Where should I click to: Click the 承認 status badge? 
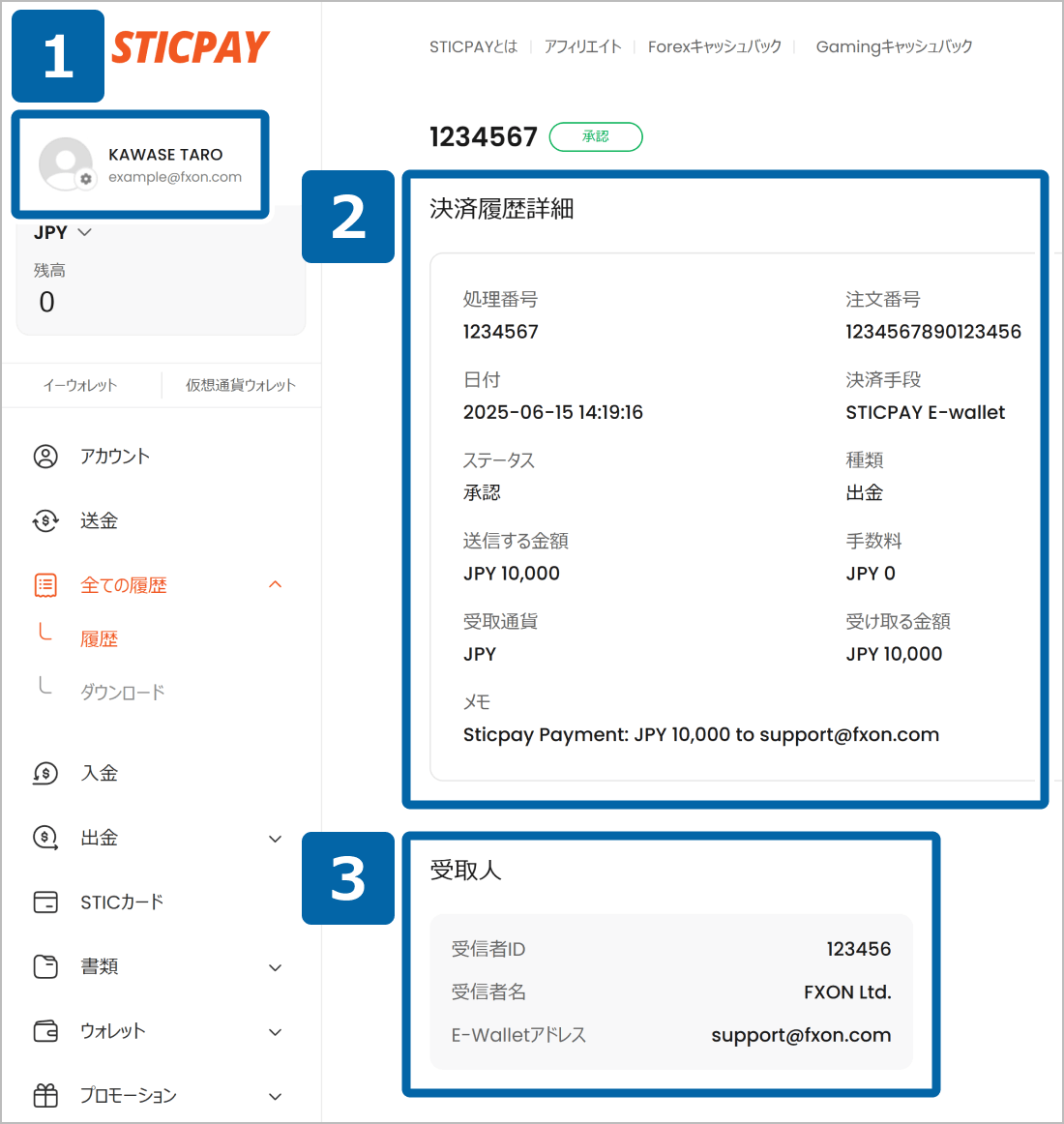pos(596,137)
